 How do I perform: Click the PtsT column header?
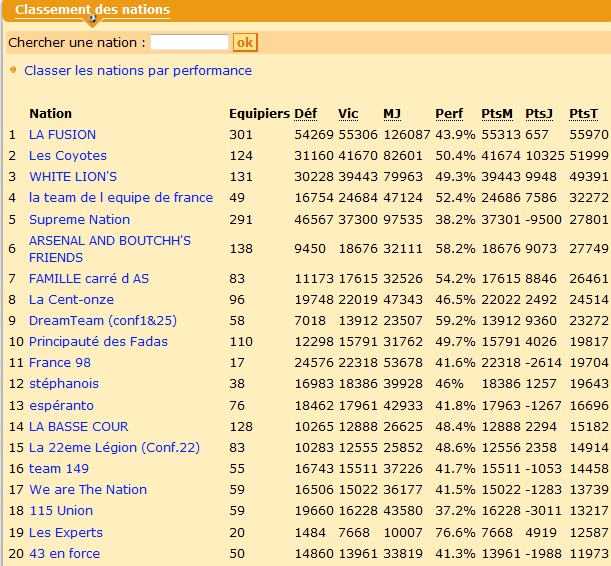(x=583, y=113)
